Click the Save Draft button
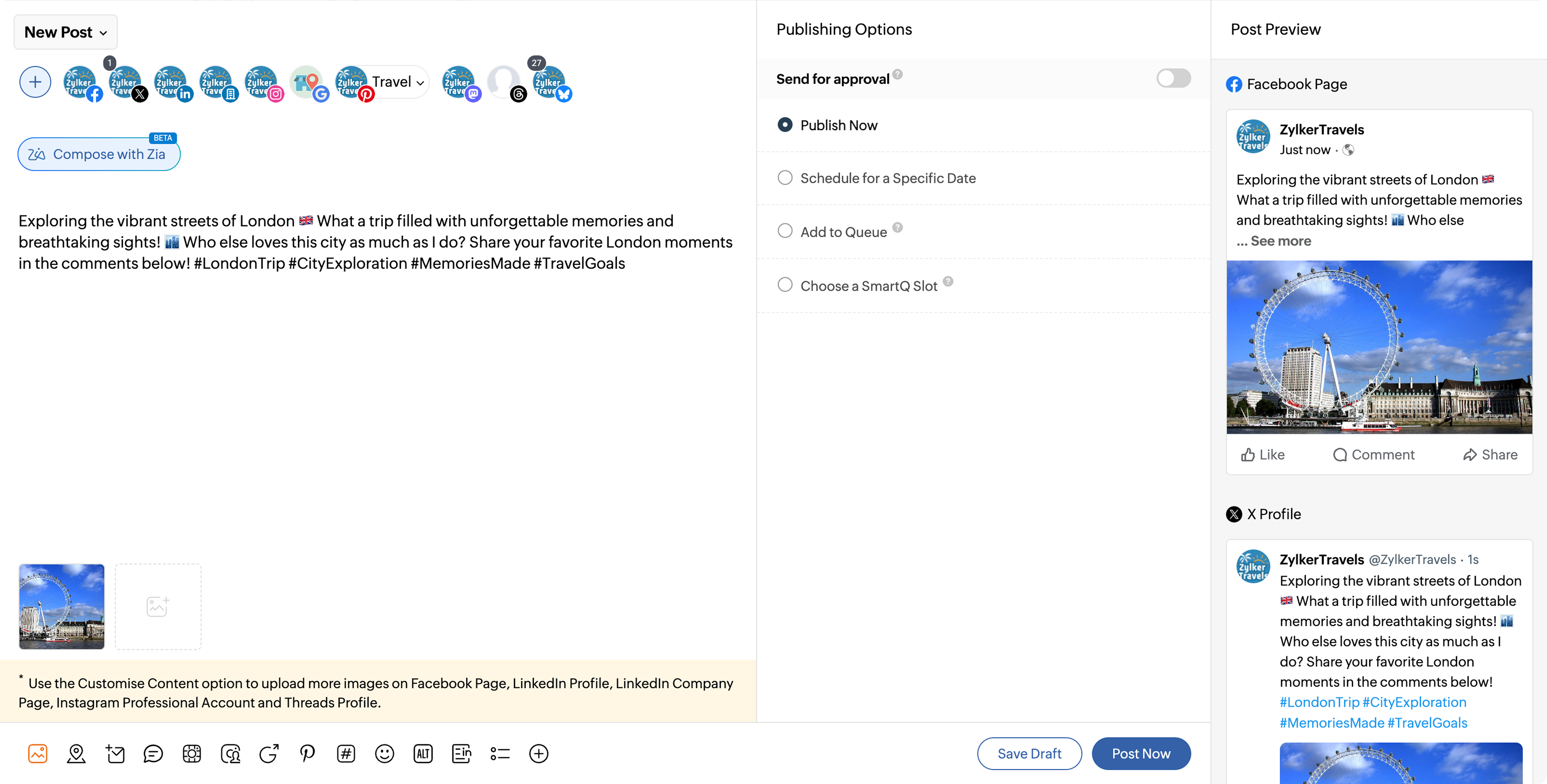 coord(1029,753)
